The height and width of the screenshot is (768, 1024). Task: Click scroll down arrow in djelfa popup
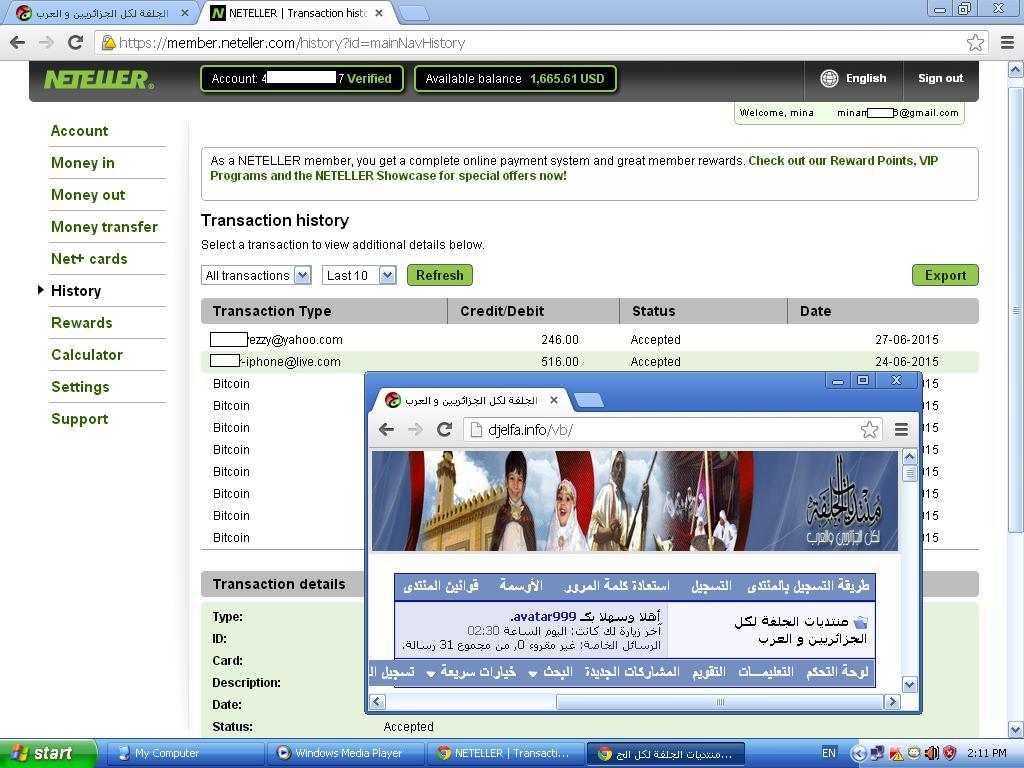pyautogui.click(x=909, y=684)
